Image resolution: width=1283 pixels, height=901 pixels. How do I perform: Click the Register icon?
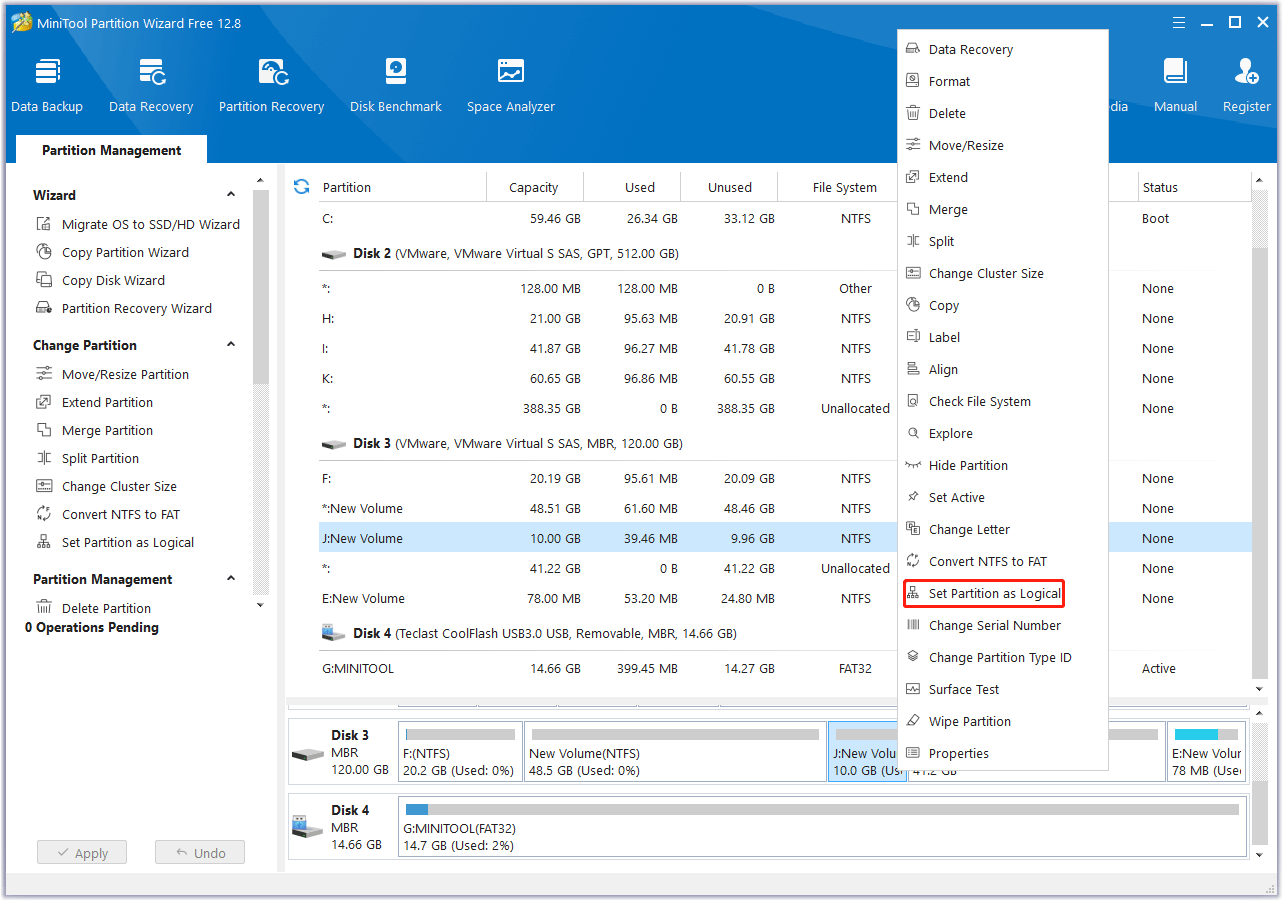(x=1246, y=82)
